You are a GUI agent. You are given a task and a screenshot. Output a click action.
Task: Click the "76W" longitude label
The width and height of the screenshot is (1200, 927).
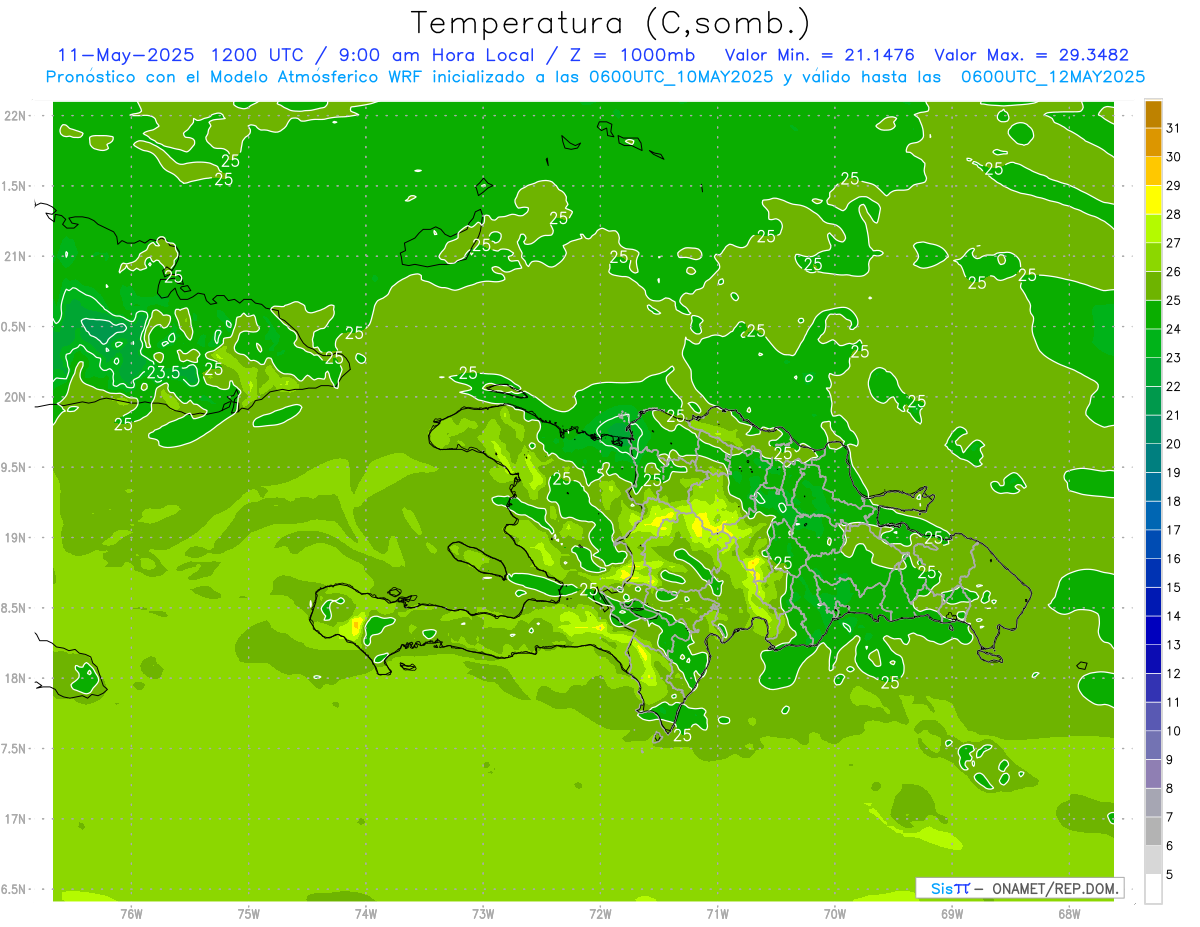131,912
